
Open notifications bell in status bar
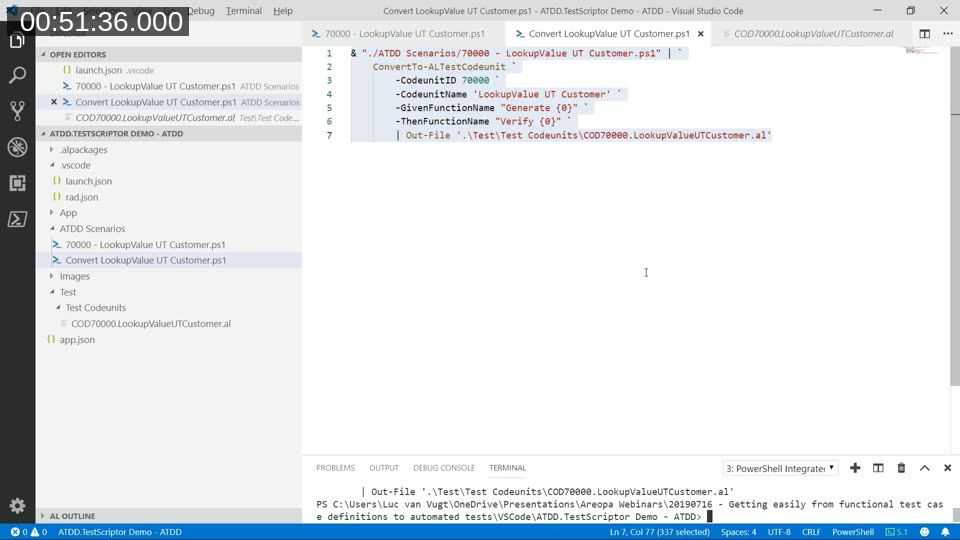click(945, 532)
